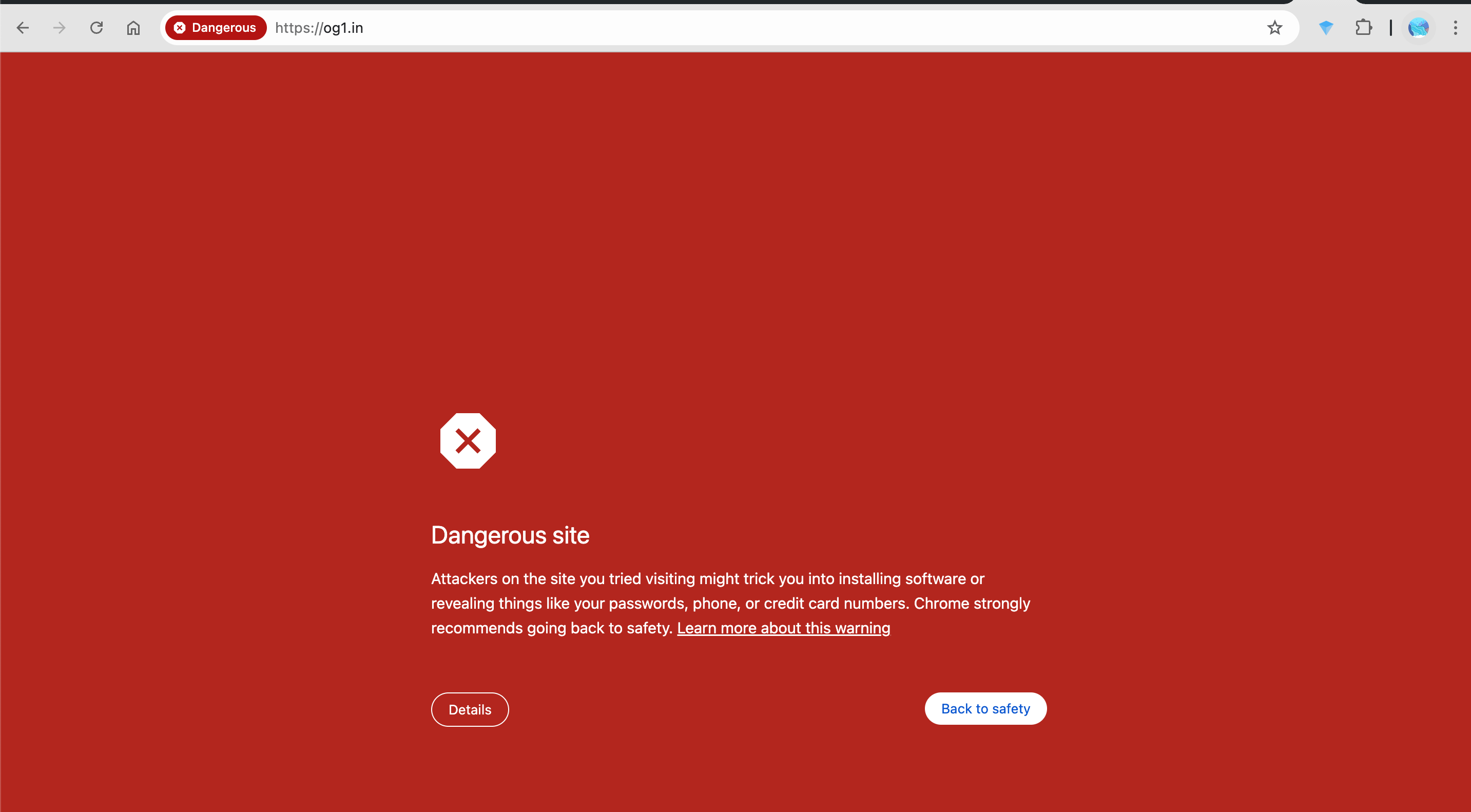
Task: Go back using the browser back arrow
Action: pyautogui.click(x=23, y=27)
